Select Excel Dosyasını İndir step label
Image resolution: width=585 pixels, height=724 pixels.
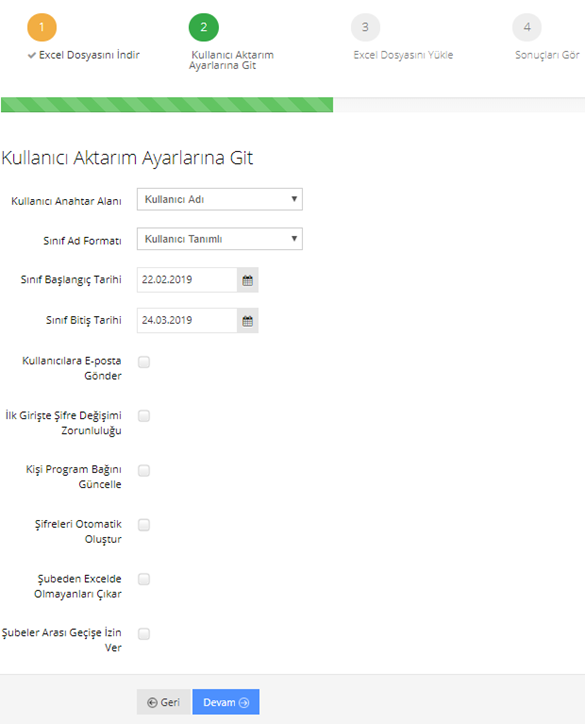coord(89,55)
